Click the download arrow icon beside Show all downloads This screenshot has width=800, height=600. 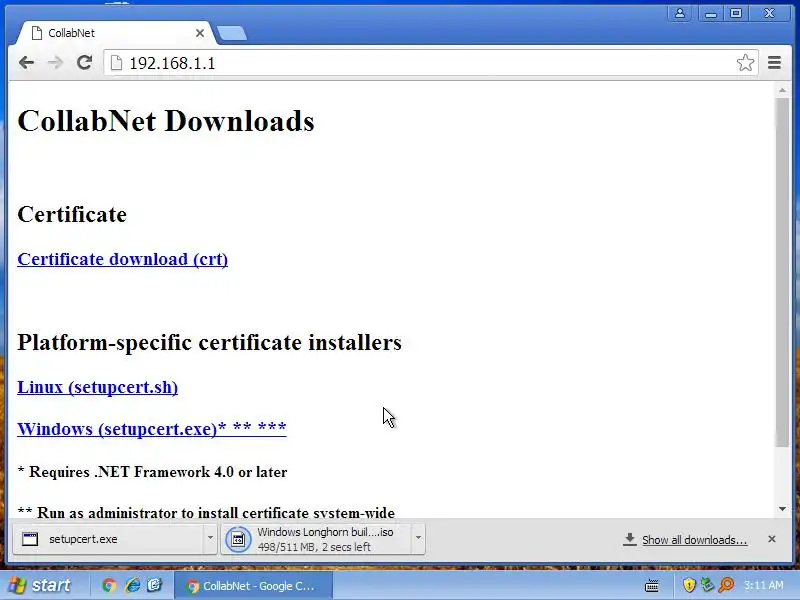tap(630, 539)
